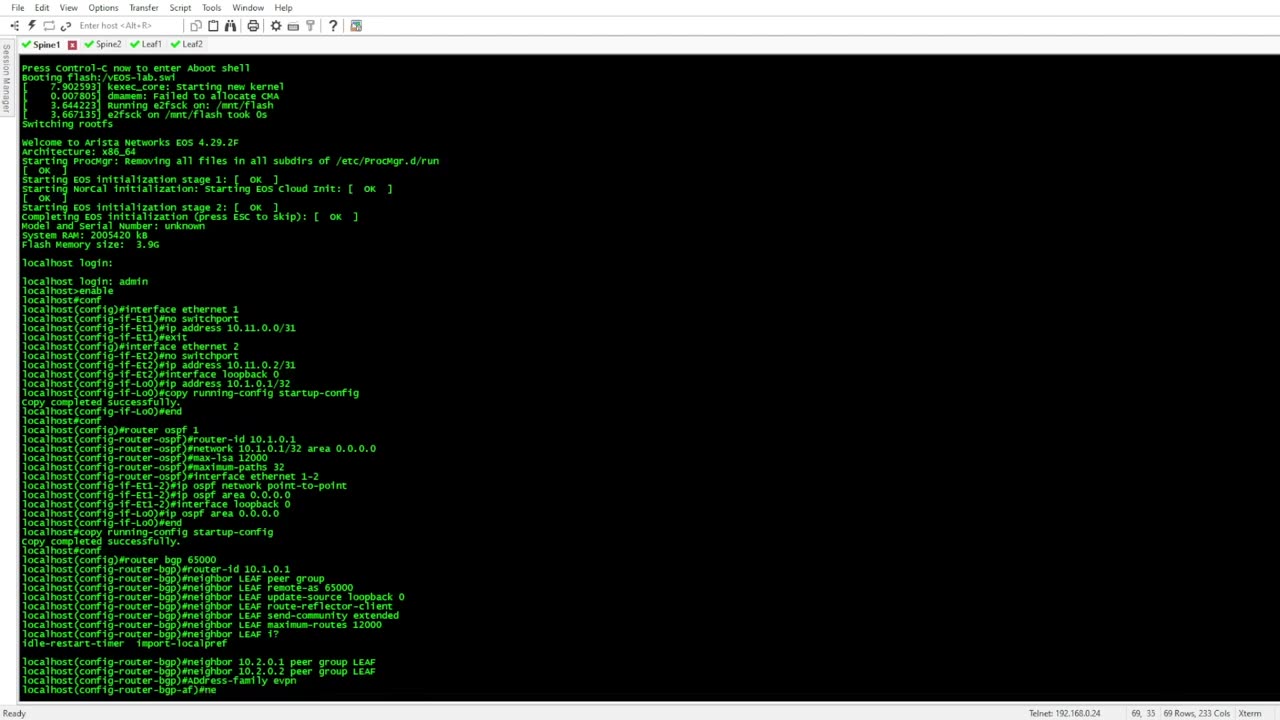
Task: Open the Transfer menu
Action: point(144,7)
